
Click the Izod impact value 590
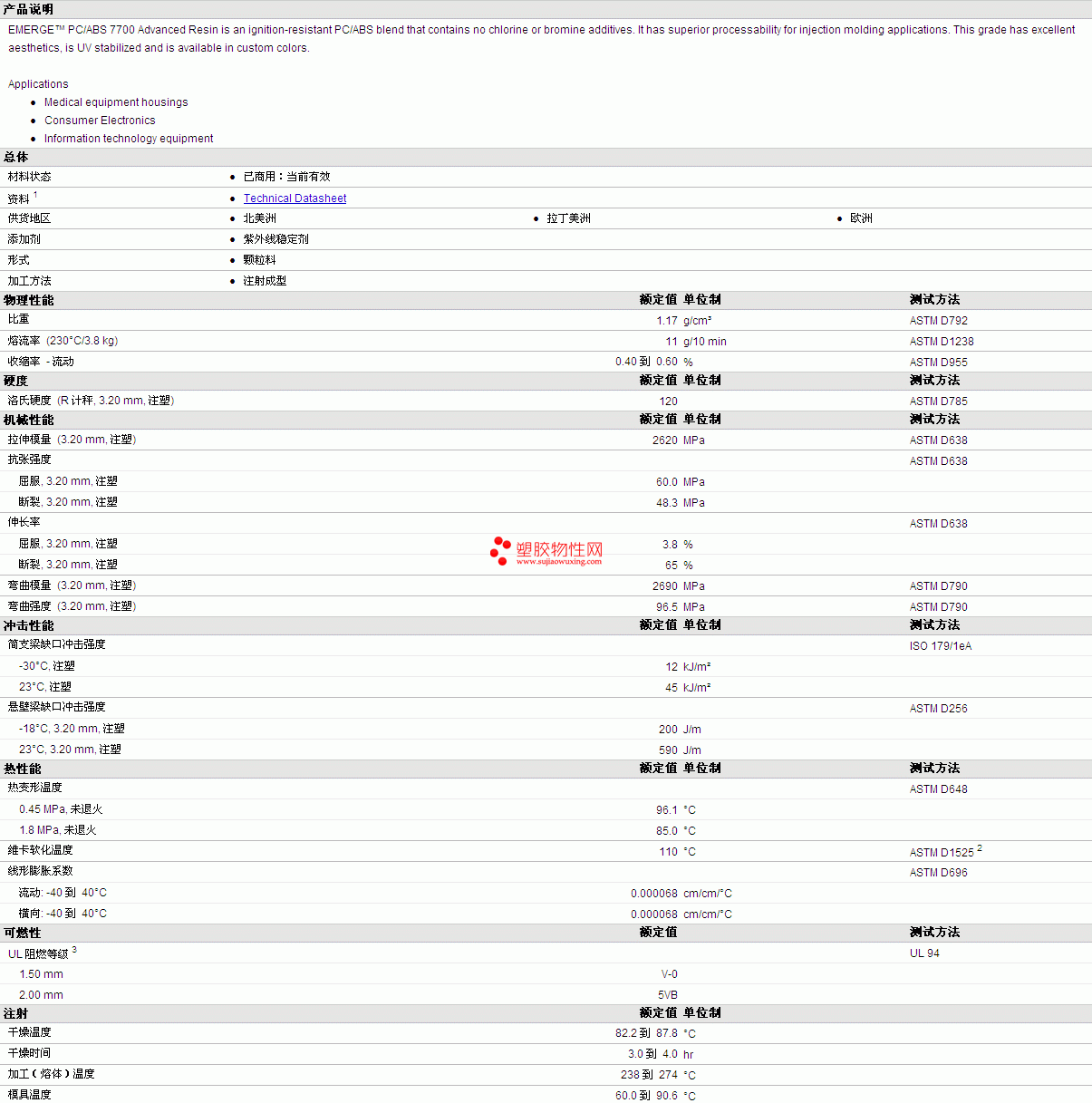coord(668,750)
